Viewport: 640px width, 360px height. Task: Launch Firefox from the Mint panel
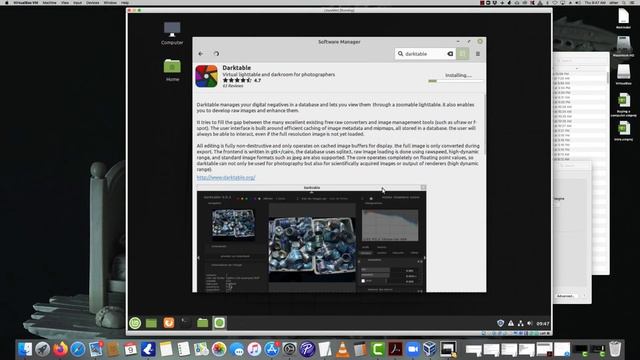point(169,323)
